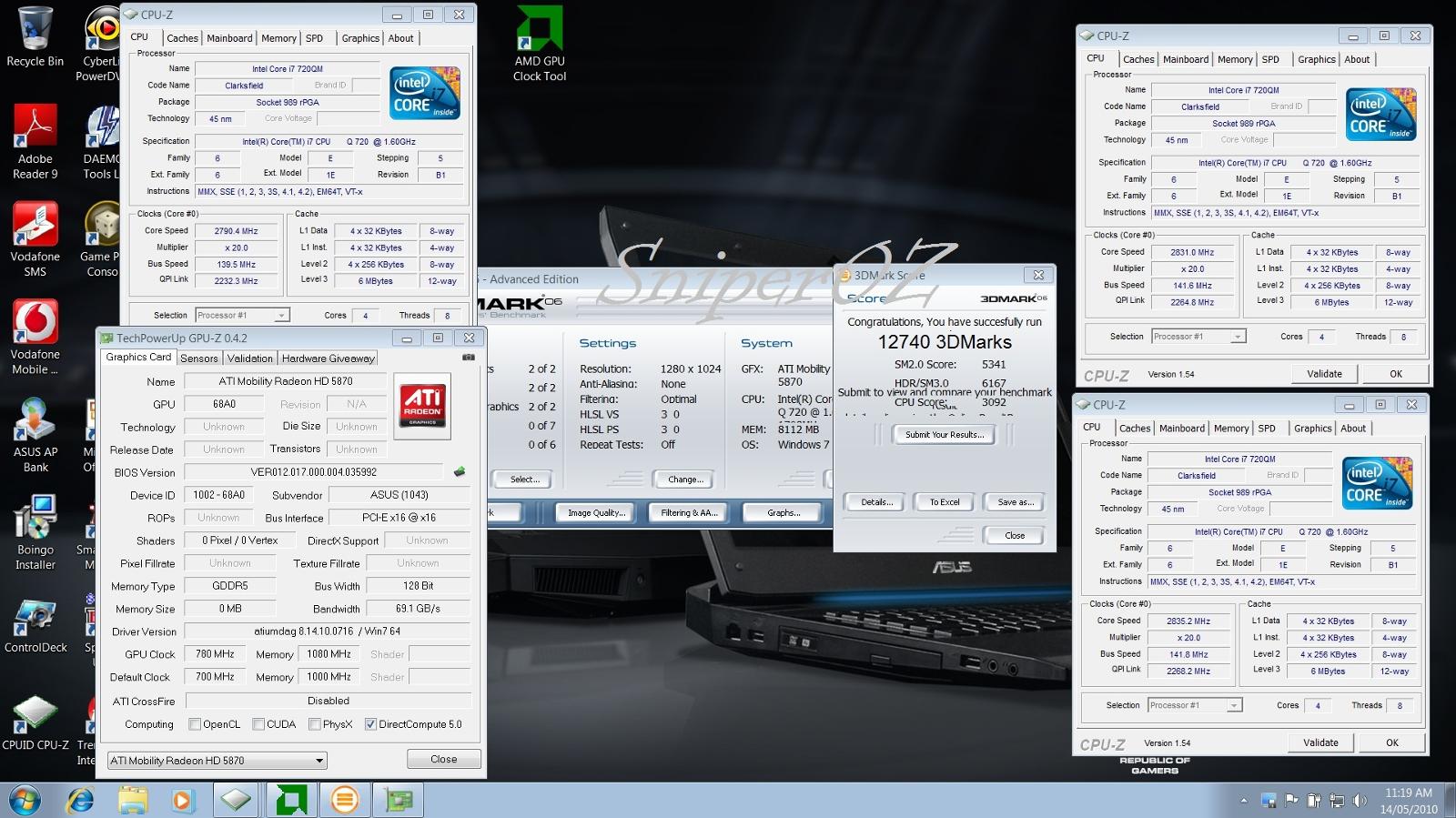Switch to CPU-Z via its taskbar icon
This screenshot has height=818, width=1456.
[x=237, y=801]
